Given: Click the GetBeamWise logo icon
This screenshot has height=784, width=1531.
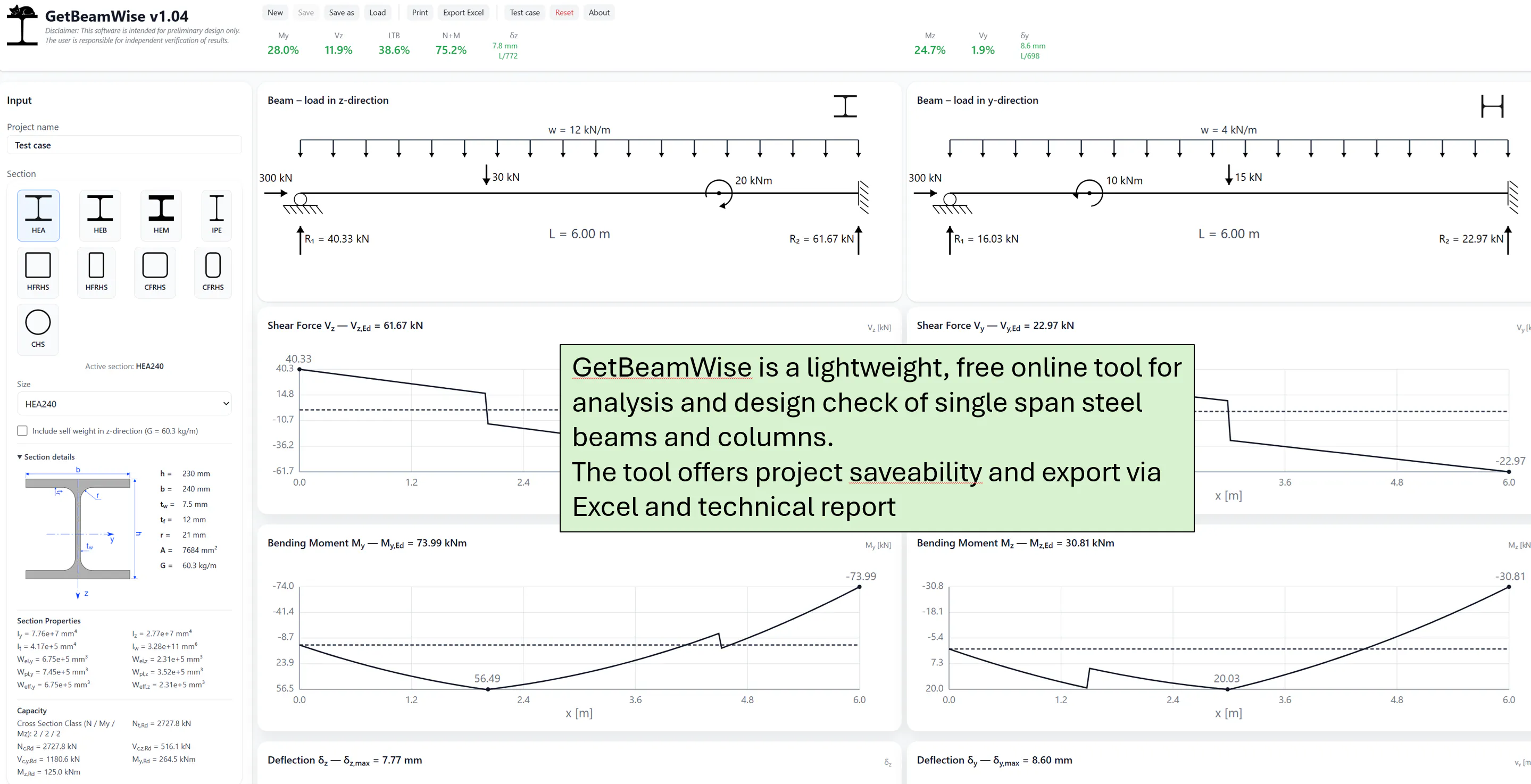Looking at the screenshot, I should click(x=22, y=25).
